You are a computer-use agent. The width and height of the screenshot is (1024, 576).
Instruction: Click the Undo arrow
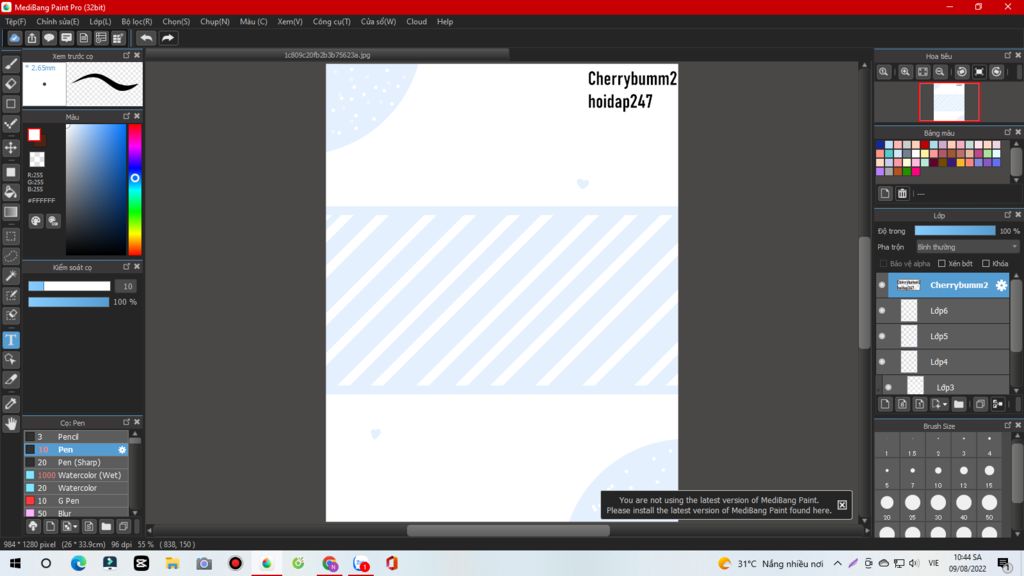tap(146, 38)
